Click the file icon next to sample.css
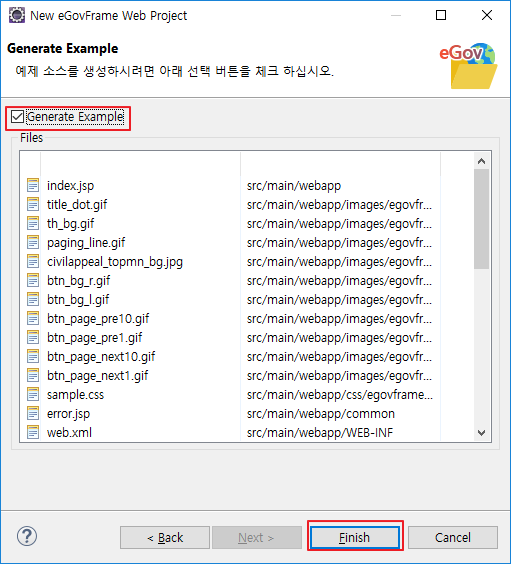Viewport: 511px width, 564px height. tap(33, 395)
